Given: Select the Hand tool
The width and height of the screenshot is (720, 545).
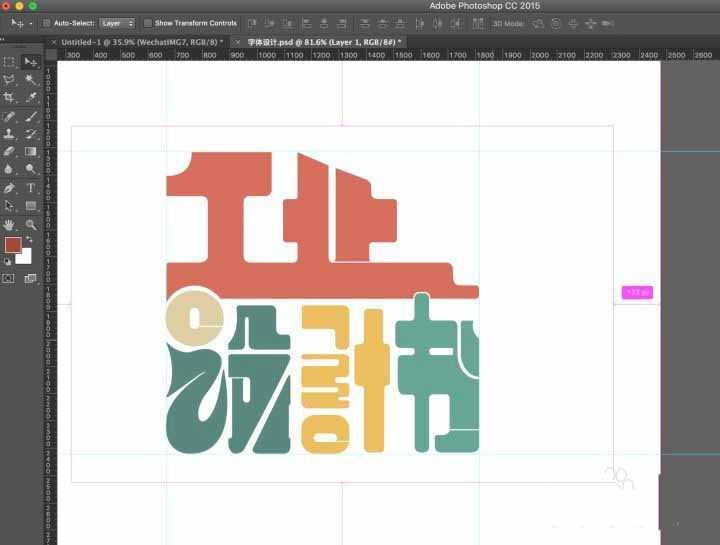Looking at the screenshot, I should pyautogui.click(x=9, y=225).
